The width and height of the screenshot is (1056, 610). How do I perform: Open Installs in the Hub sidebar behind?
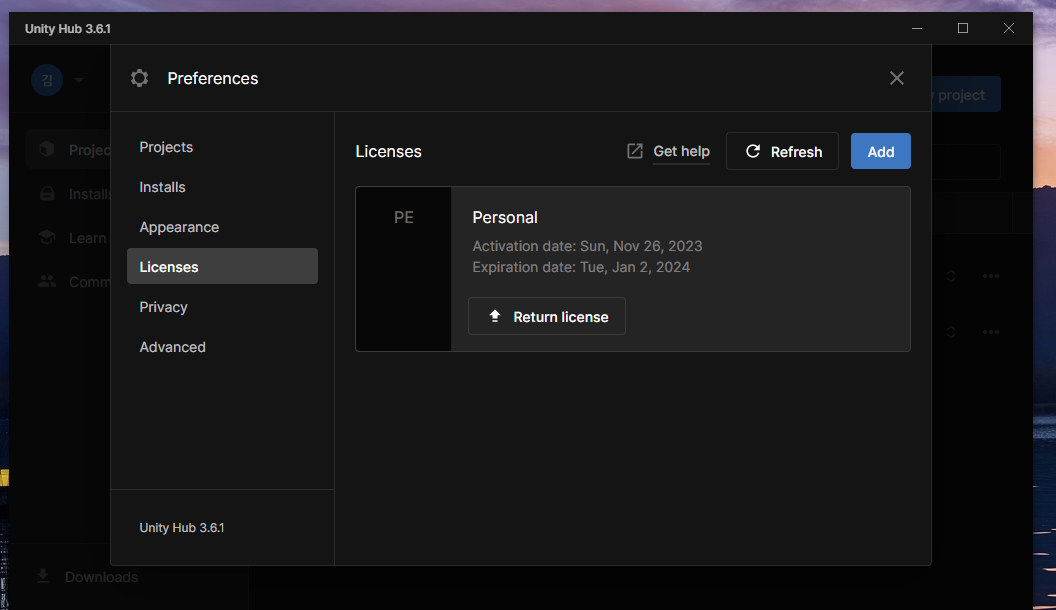point(68,194)
